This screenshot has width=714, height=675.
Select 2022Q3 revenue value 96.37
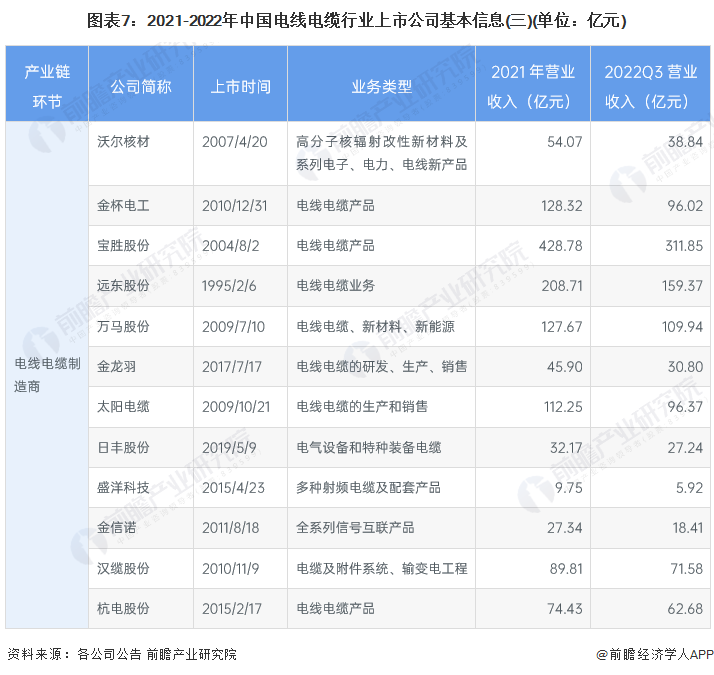[x=685, y=407]
